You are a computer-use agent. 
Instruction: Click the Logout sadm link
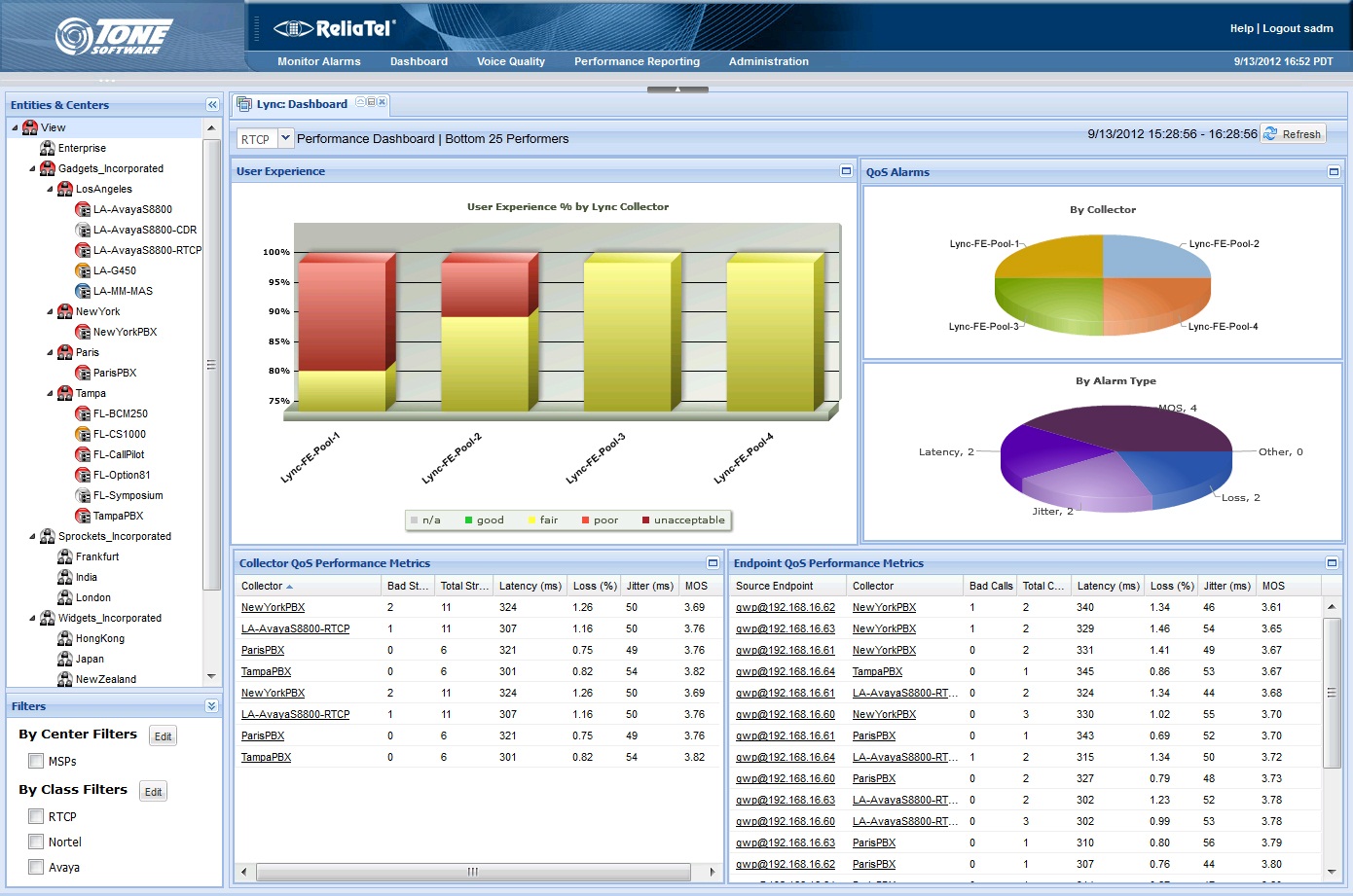[x=1298, y=28]
